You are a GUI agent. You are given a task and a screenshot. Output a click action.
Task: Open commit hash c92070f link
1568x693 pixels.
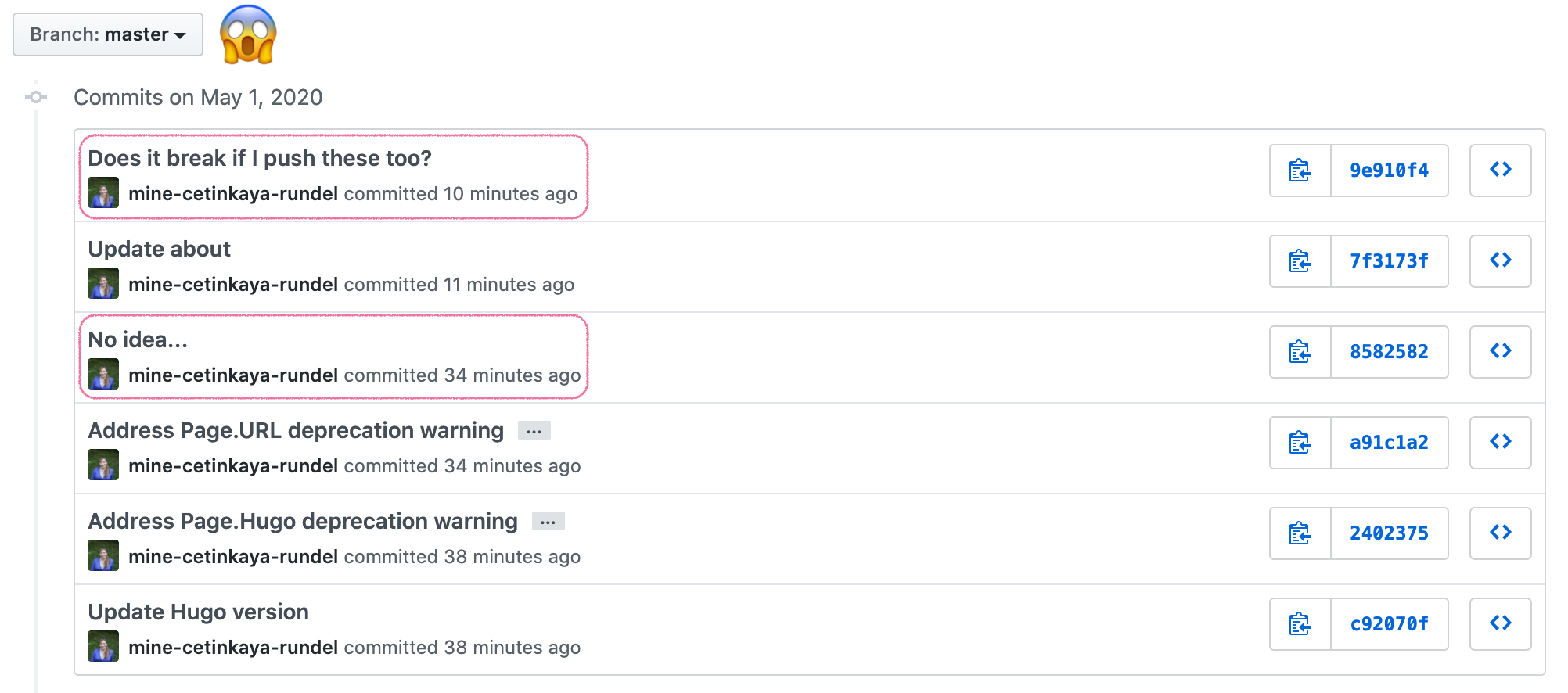[x=1390, y=624]
